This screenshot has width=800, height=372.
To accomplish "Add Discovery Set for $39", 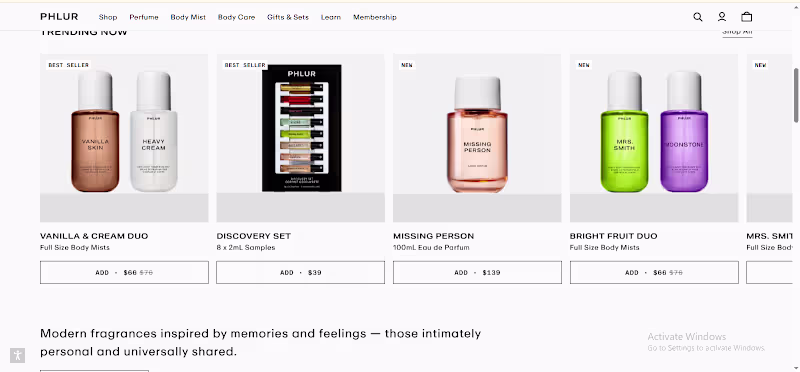I will pyautogui.click(x=301, y=272).
